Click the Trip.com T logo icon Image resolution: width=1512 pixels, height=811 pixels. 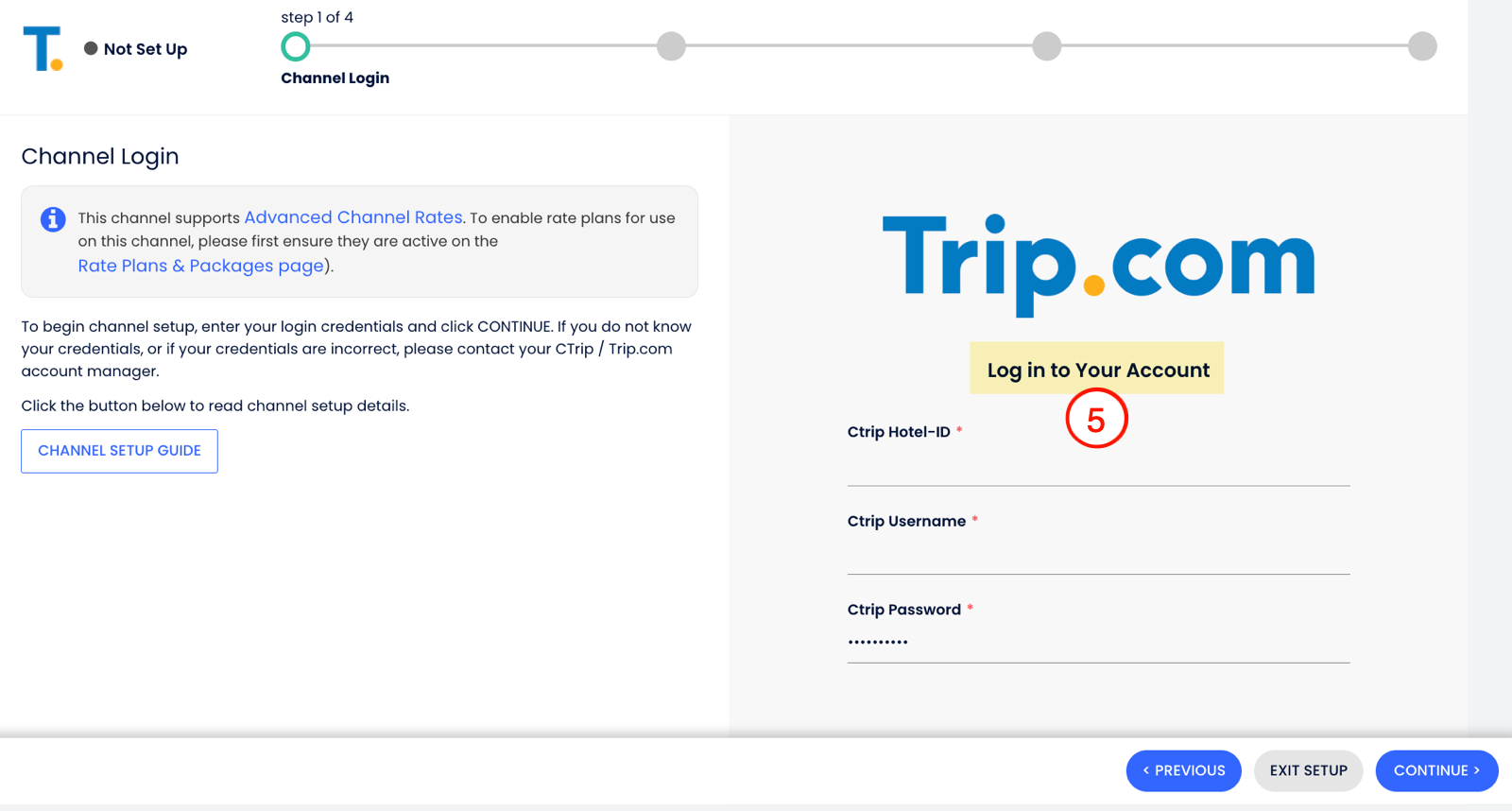tap(43, 48)
